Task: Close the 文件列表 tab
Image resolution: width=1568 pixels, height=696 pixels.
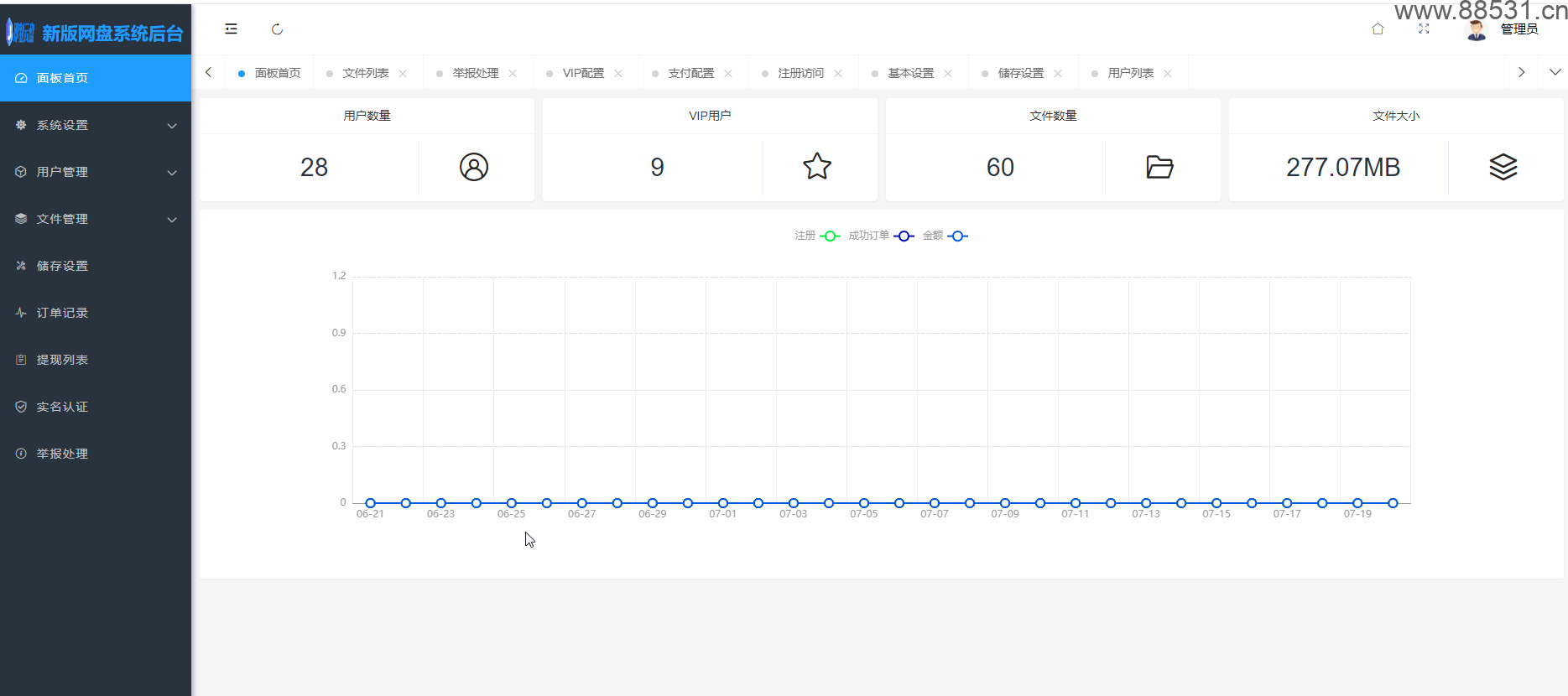Action: tap(403, 74)
